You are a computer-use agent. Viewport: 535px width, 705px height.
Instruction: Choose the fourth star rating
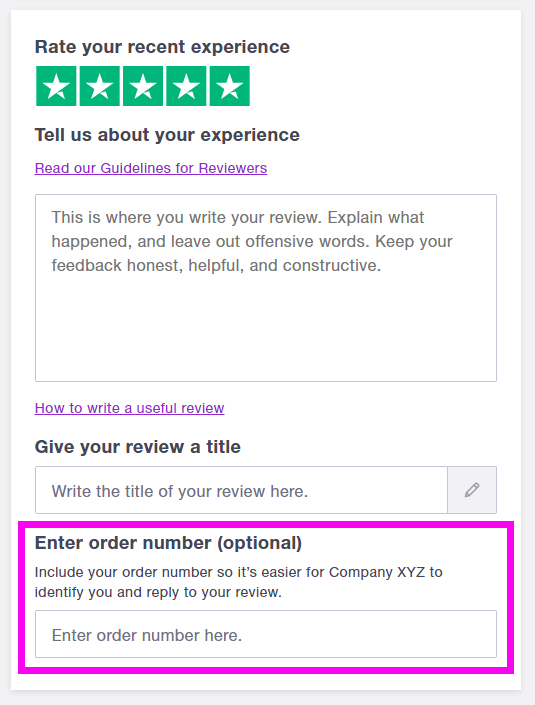pos(186,86)
